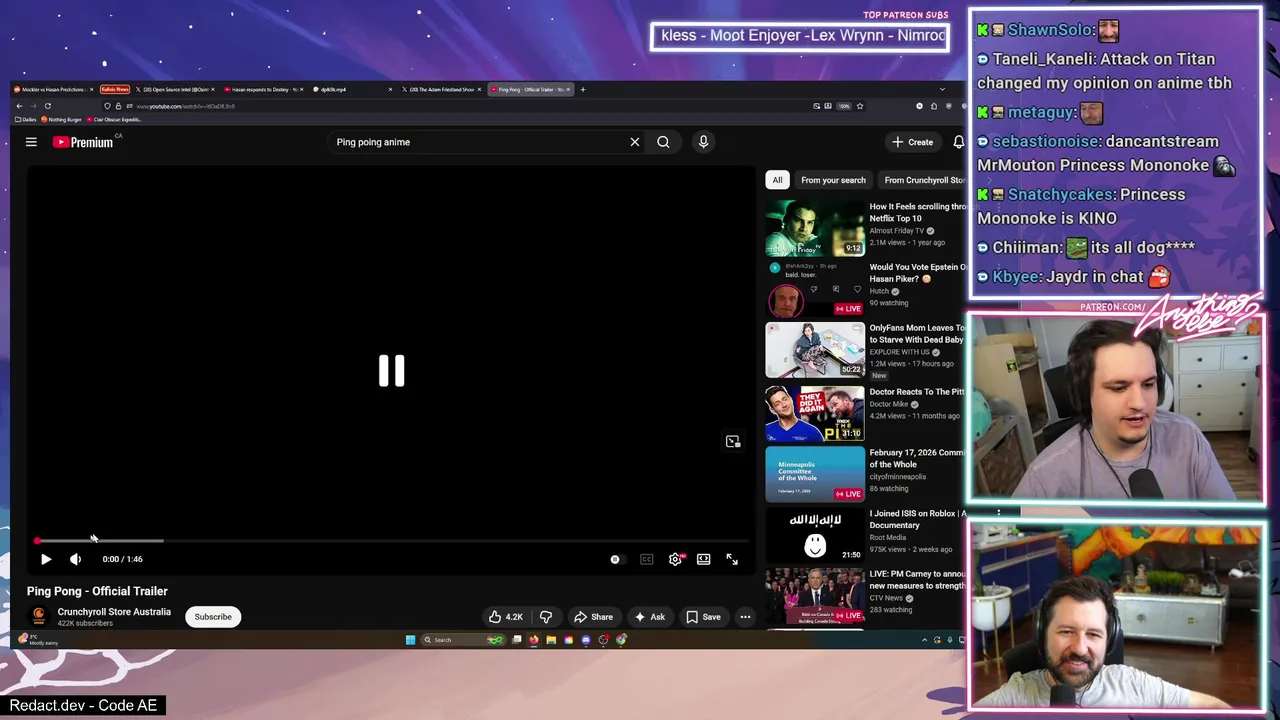Switch player to theater mode
The image size is (1280, 720).
(x=704, y=559)
